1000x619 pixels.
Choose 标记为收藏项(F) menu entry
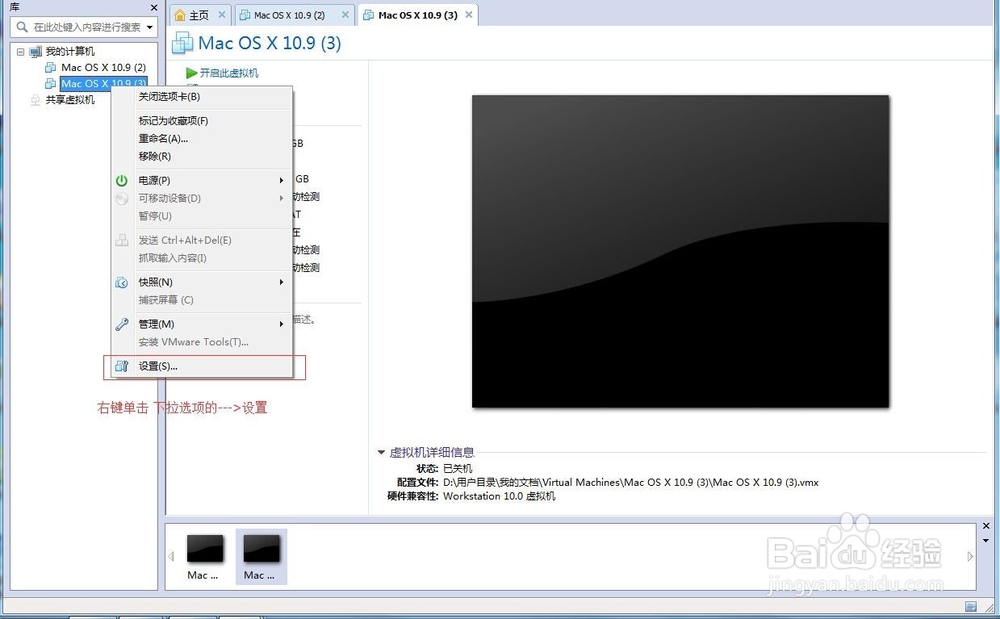tap(173, 120)
